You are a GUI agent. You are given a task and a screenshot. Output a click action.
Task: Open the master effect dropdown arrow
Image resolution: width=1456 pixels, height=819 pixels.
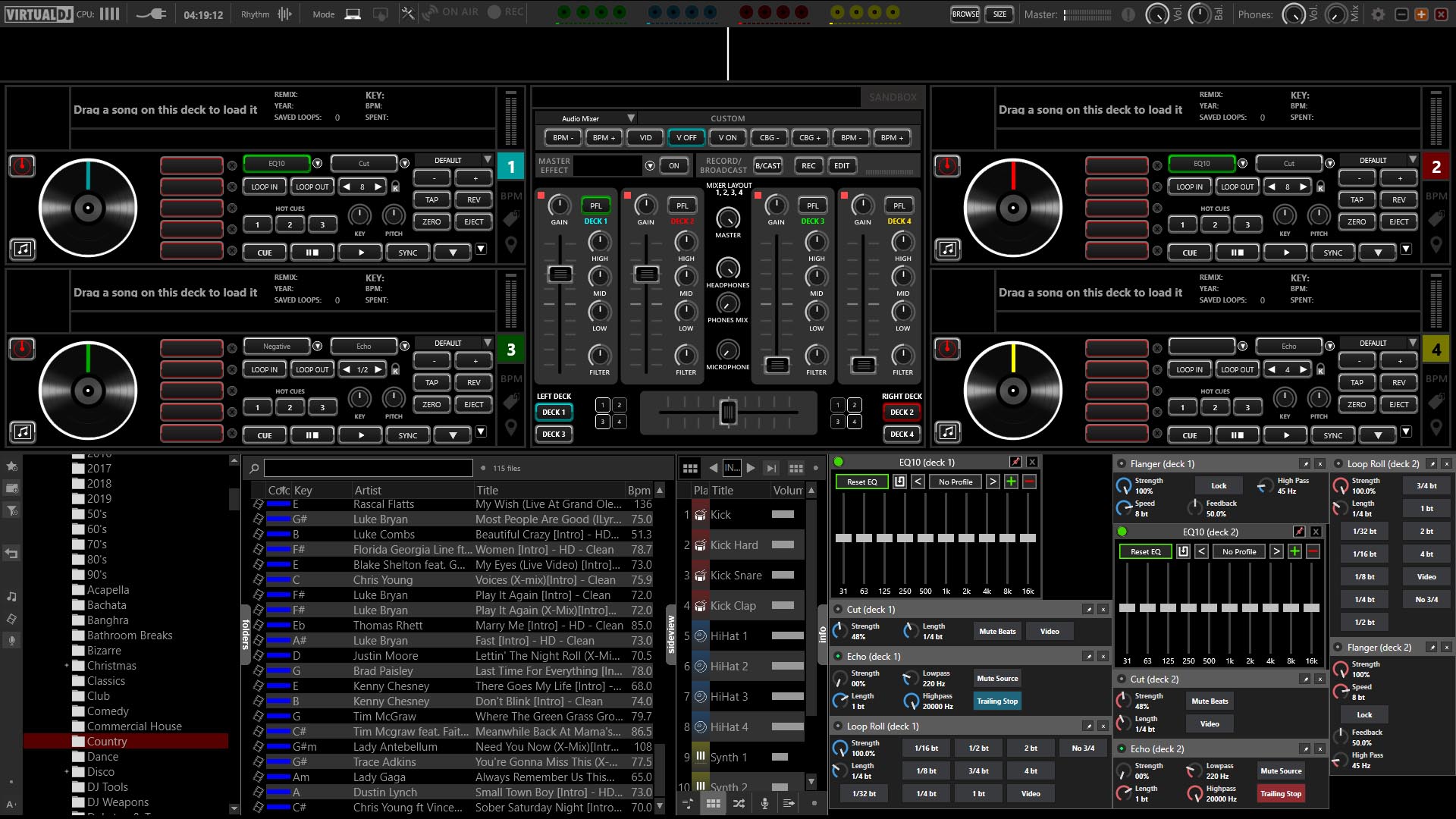(650, 165)
